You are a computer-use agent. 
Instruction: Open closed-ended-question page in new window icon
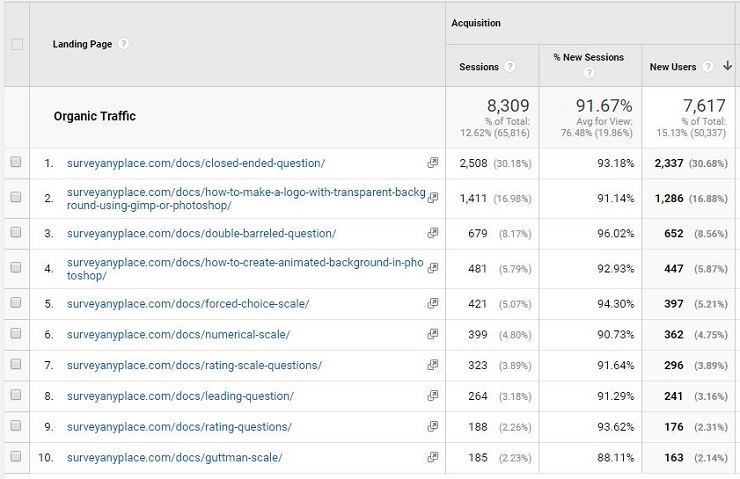432,162
